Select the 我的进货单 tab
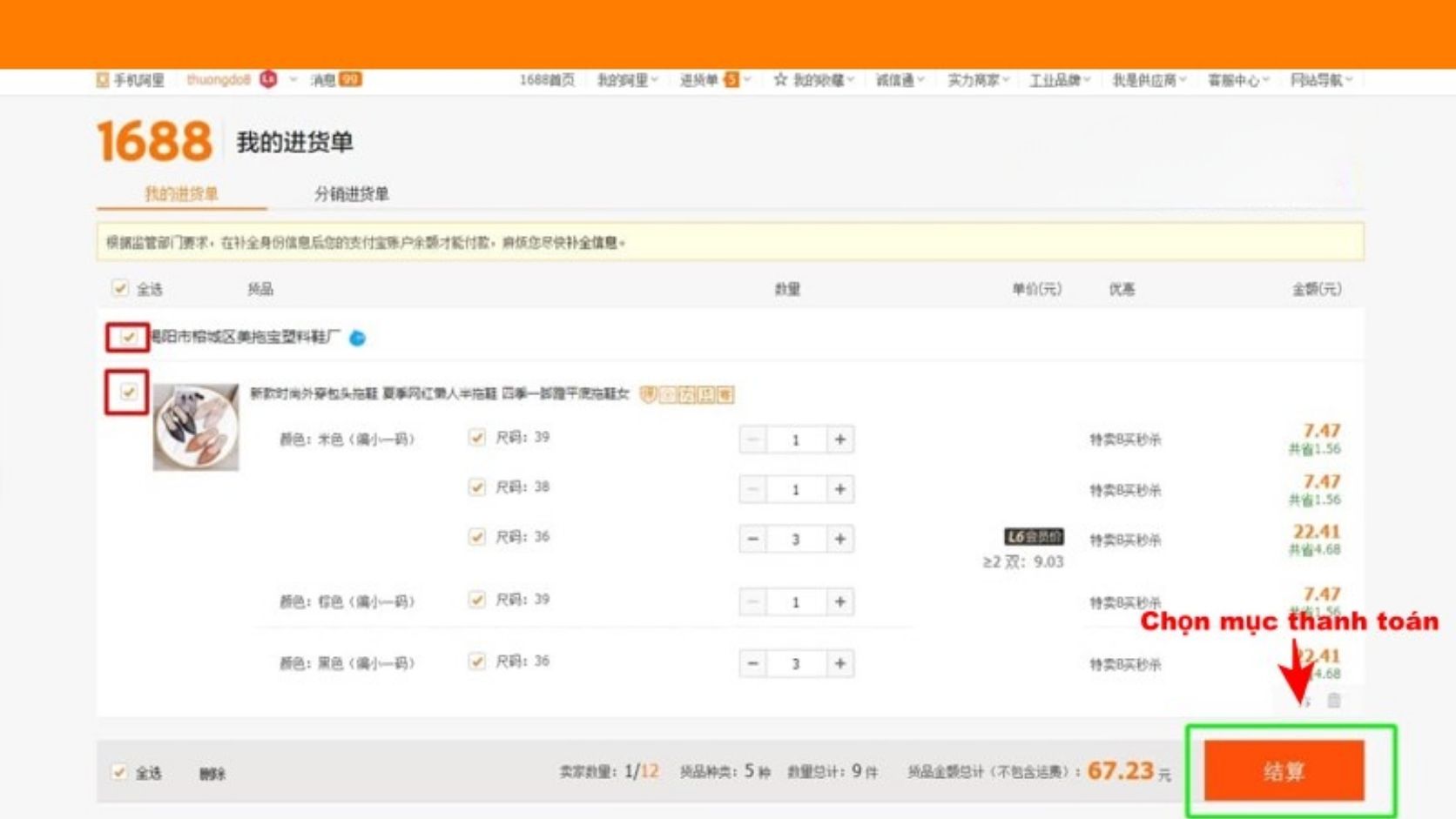 pyautogui.click(x=181, y=194)
